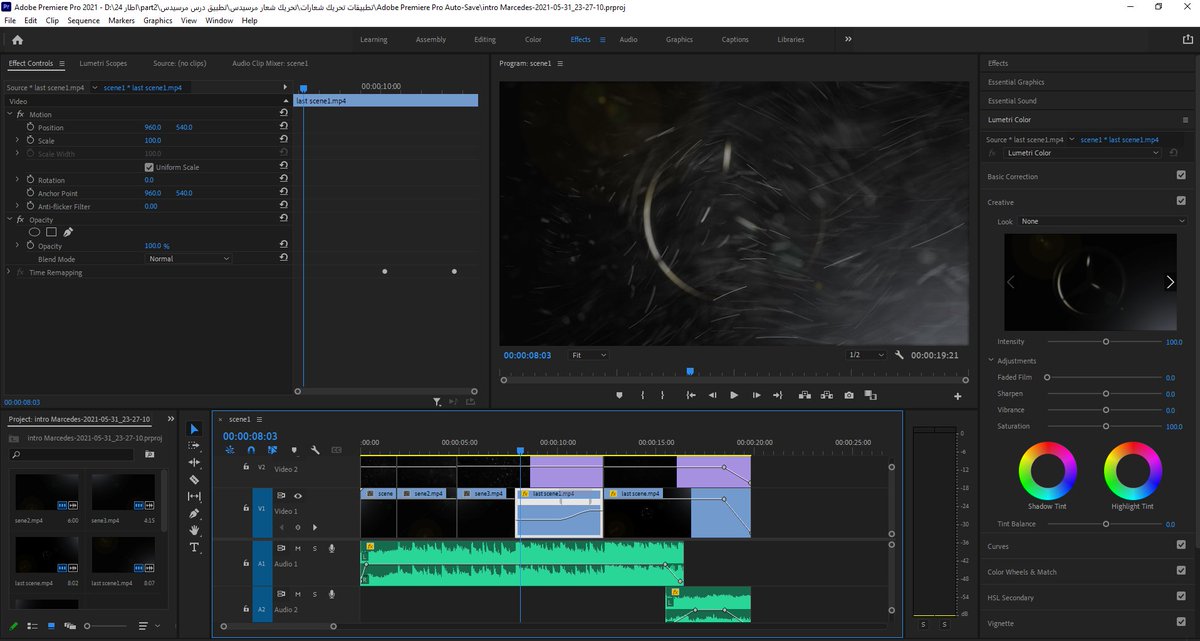Select the Slip tool
The width and height of the screenshot is (1200, 641).
pos(194,497)
